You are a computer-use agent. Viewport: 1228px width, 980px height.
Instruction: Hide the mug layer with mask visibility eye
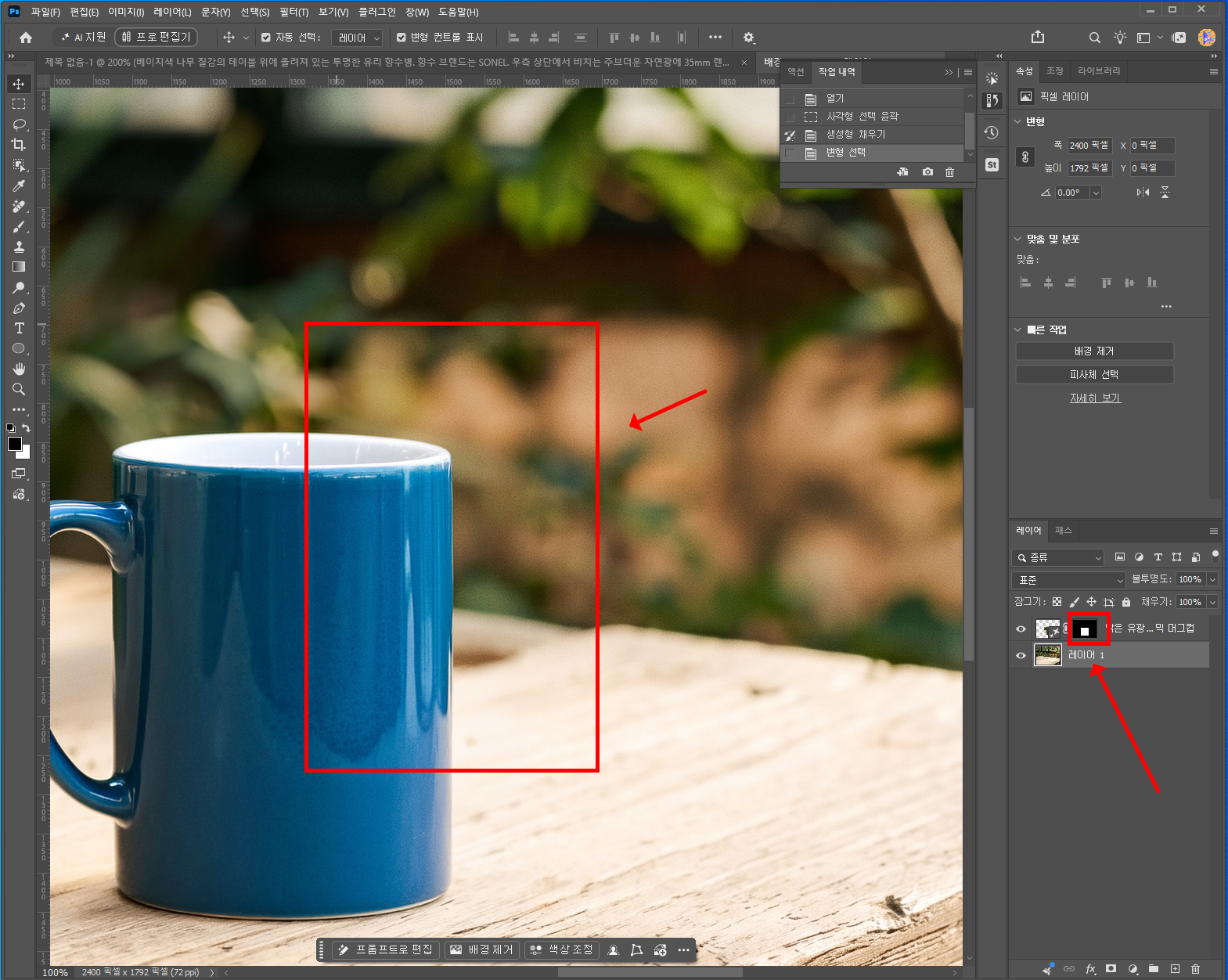1021,629
